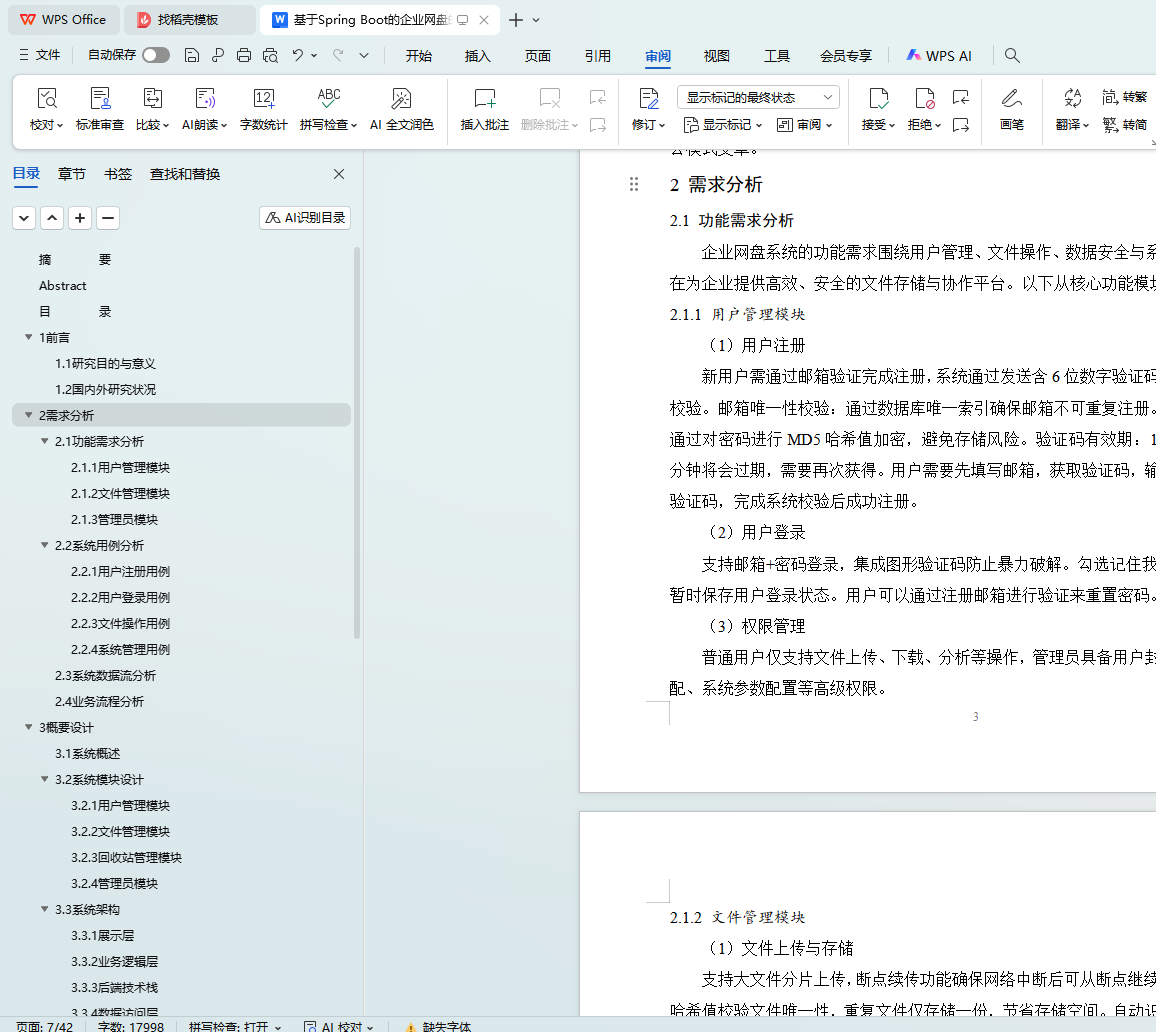Viewport: 1156px width, 1032px height.
Task: Jump to 2.3系统数据流分析 in outline
Action: pyautogui.click(x=105, y=675)
